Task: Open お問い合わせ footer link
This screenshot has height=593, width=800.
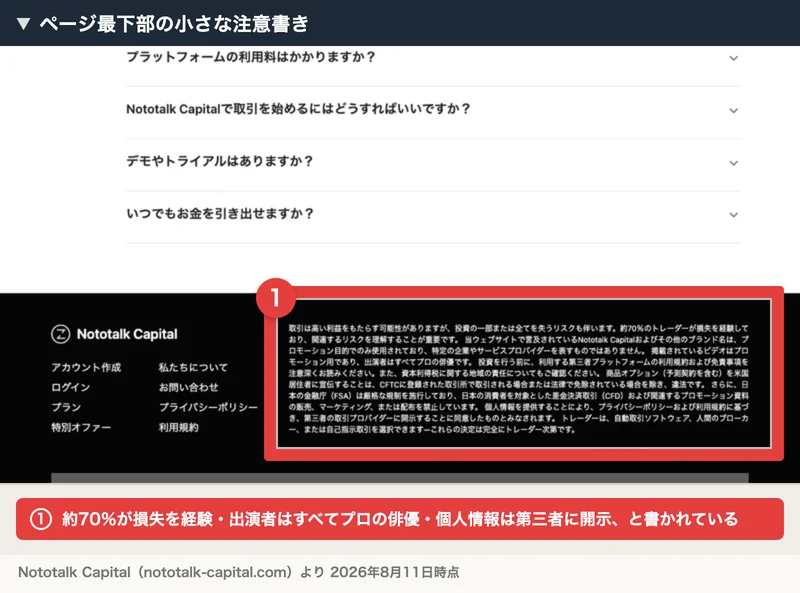Action: coord(188,387)
